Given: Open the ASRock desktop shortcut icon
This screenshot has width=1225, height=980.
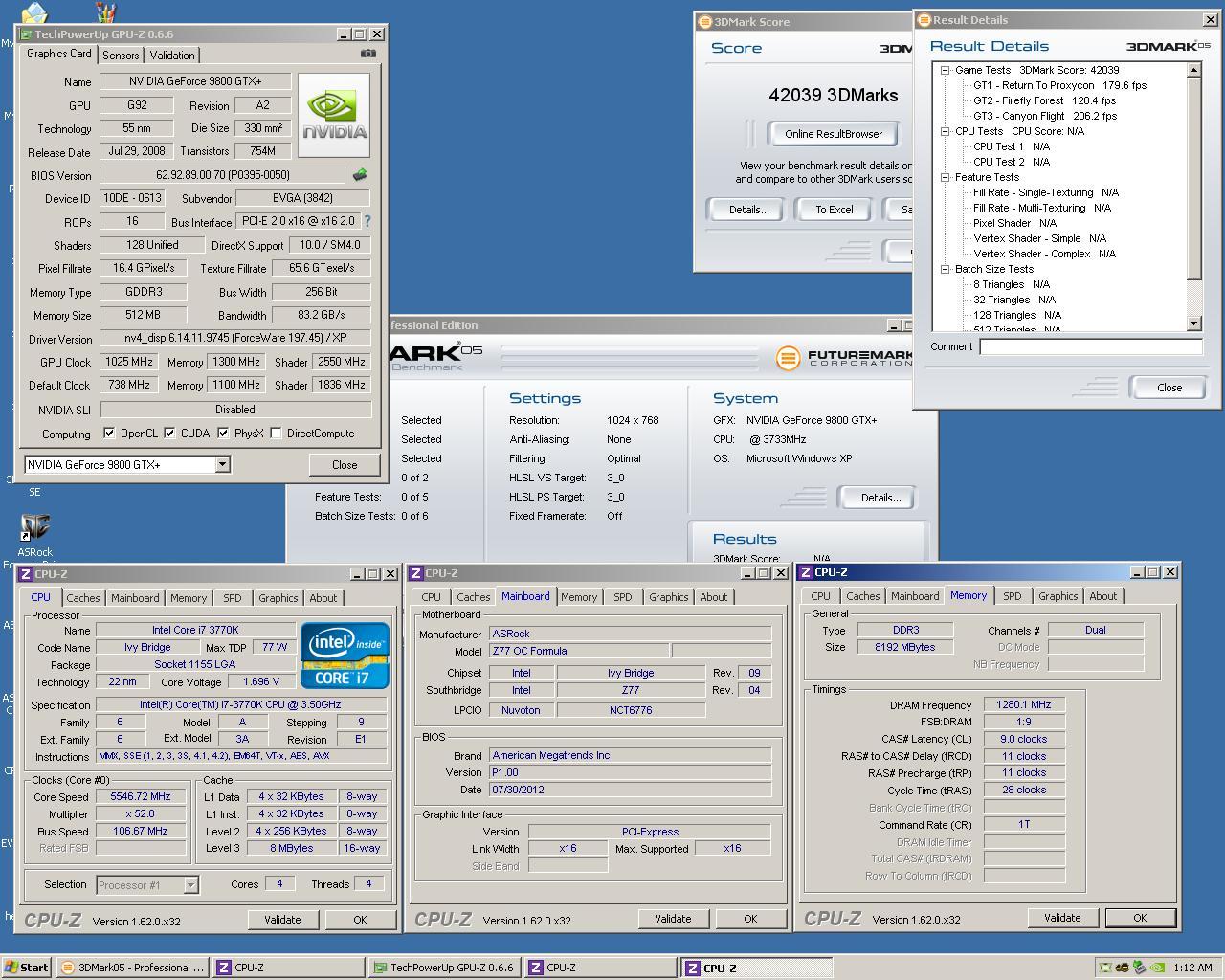Looking at the screenshot, I should [34, 528].
